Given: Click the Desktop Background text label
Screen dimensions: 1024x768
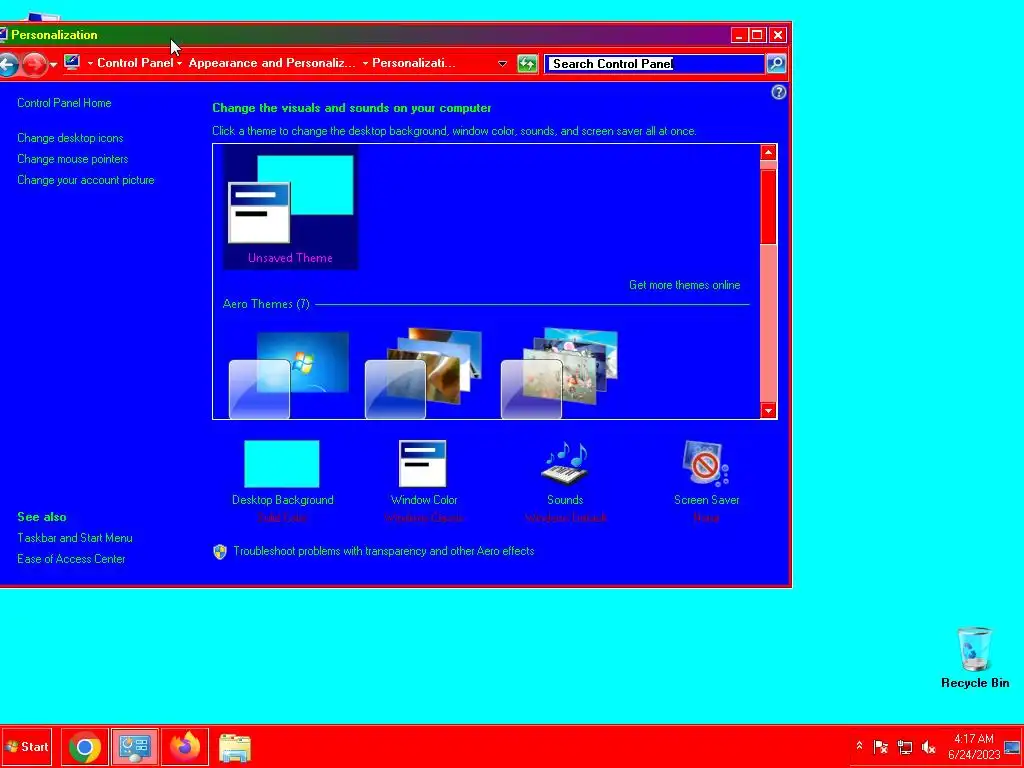Looking at the screenshot, I should pos(283,500).
